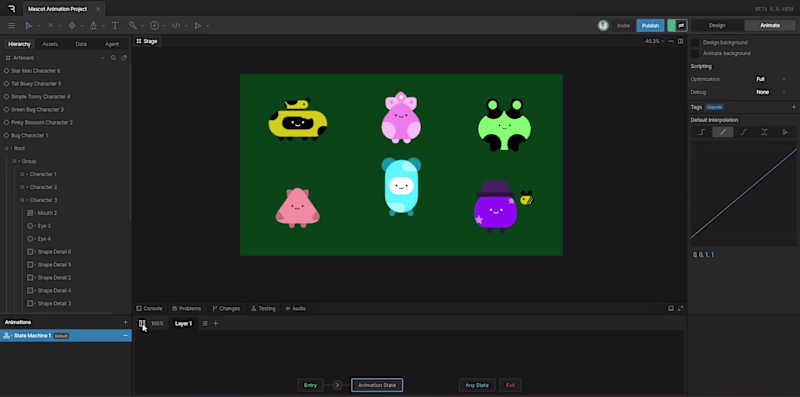The width and height of the screenshot is (800, 397).
Task: Pick the diamond shape tool
Action: pyautogui.click(x=72, y=26)
